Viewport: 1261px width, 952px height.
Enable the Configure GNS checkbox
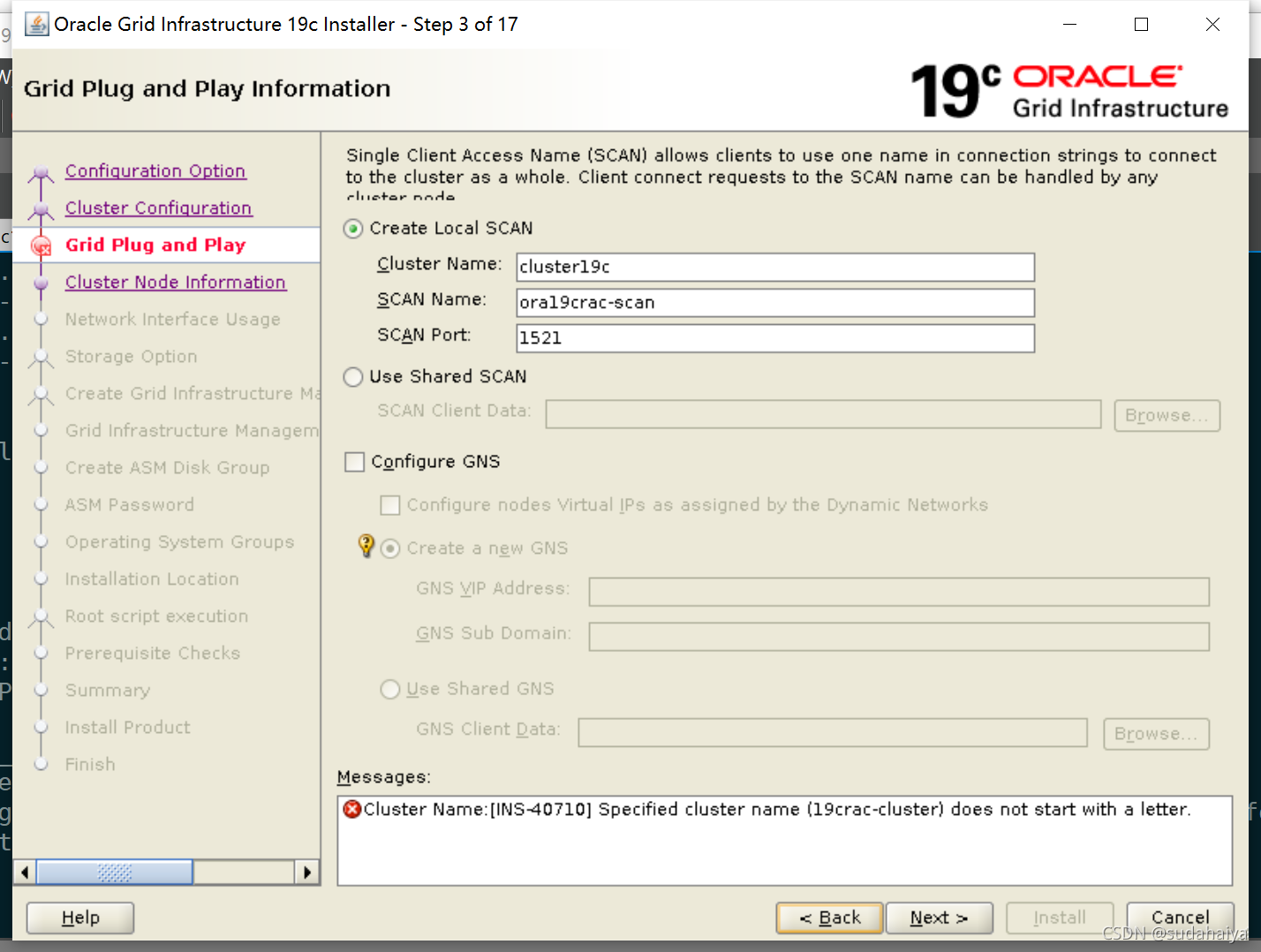coord(354,462)
